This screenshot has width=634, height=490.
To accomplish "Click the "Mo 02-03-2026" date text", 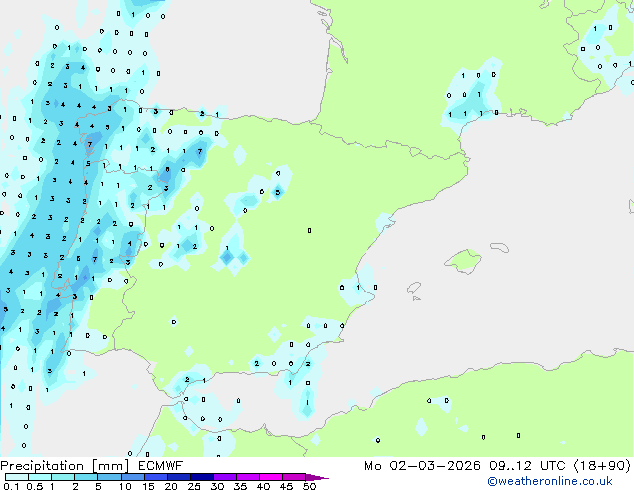I will click(422, 466).
